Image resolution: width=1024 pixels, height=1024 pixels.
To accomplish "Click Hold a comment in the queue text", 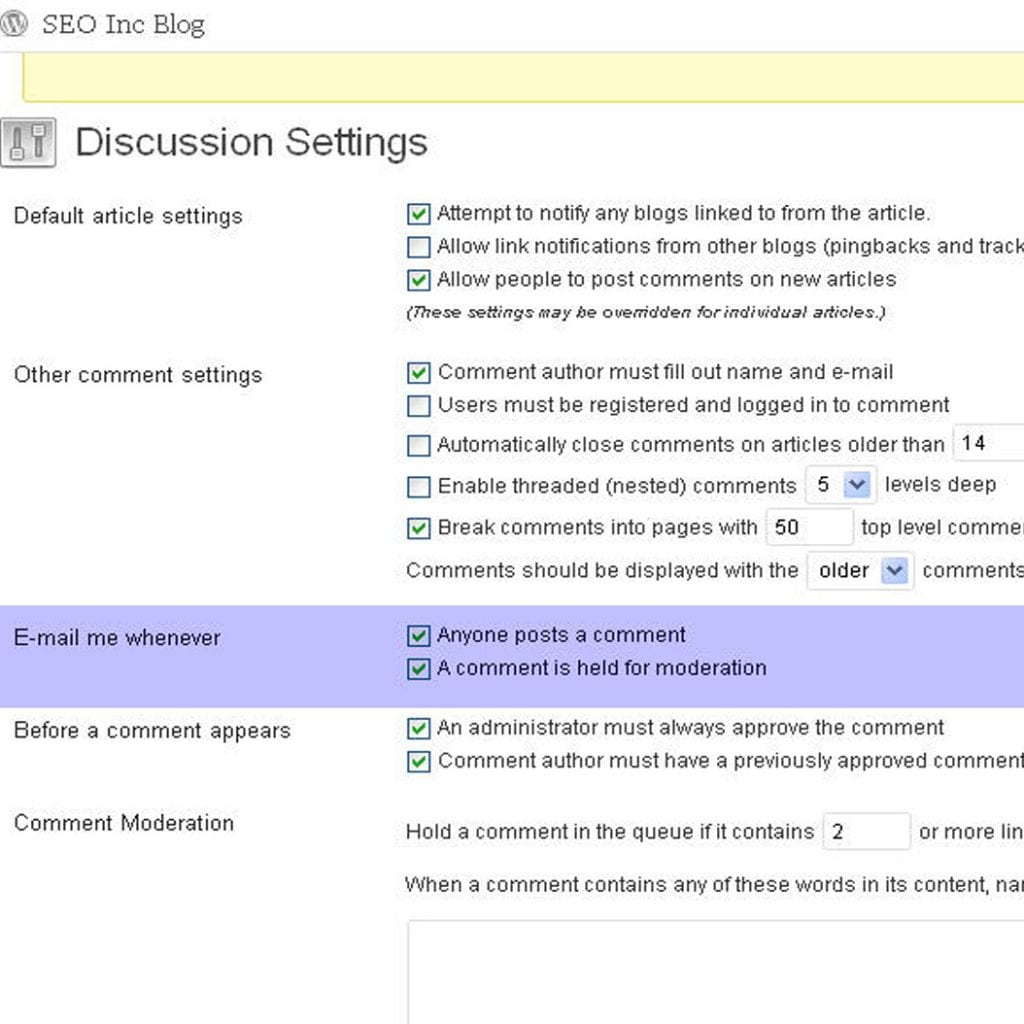I will (x=610, y=832).
